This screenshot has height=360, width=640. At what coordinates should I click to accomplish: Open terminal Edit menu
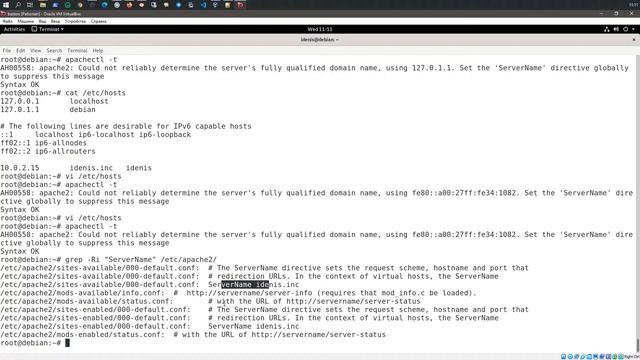click(x=20, y=51)
